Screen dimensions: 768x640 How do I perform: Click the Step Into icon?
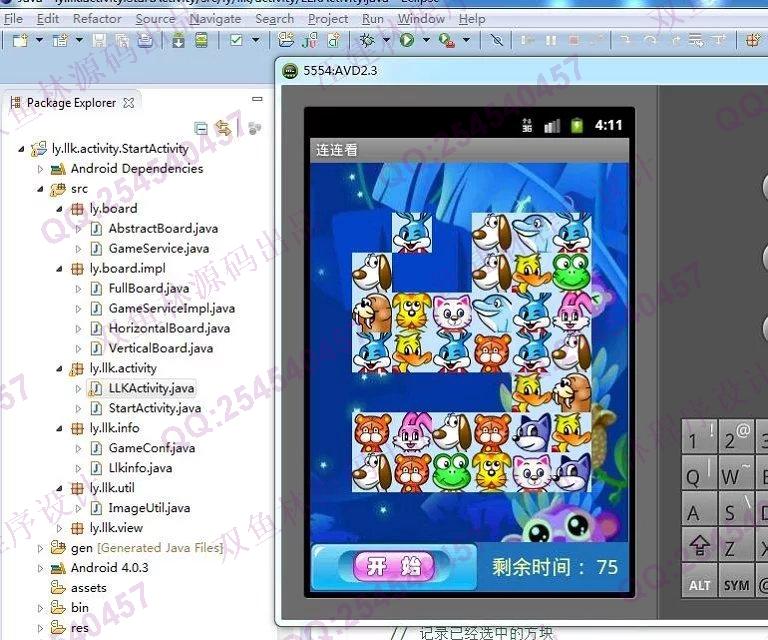coord(625,40)
